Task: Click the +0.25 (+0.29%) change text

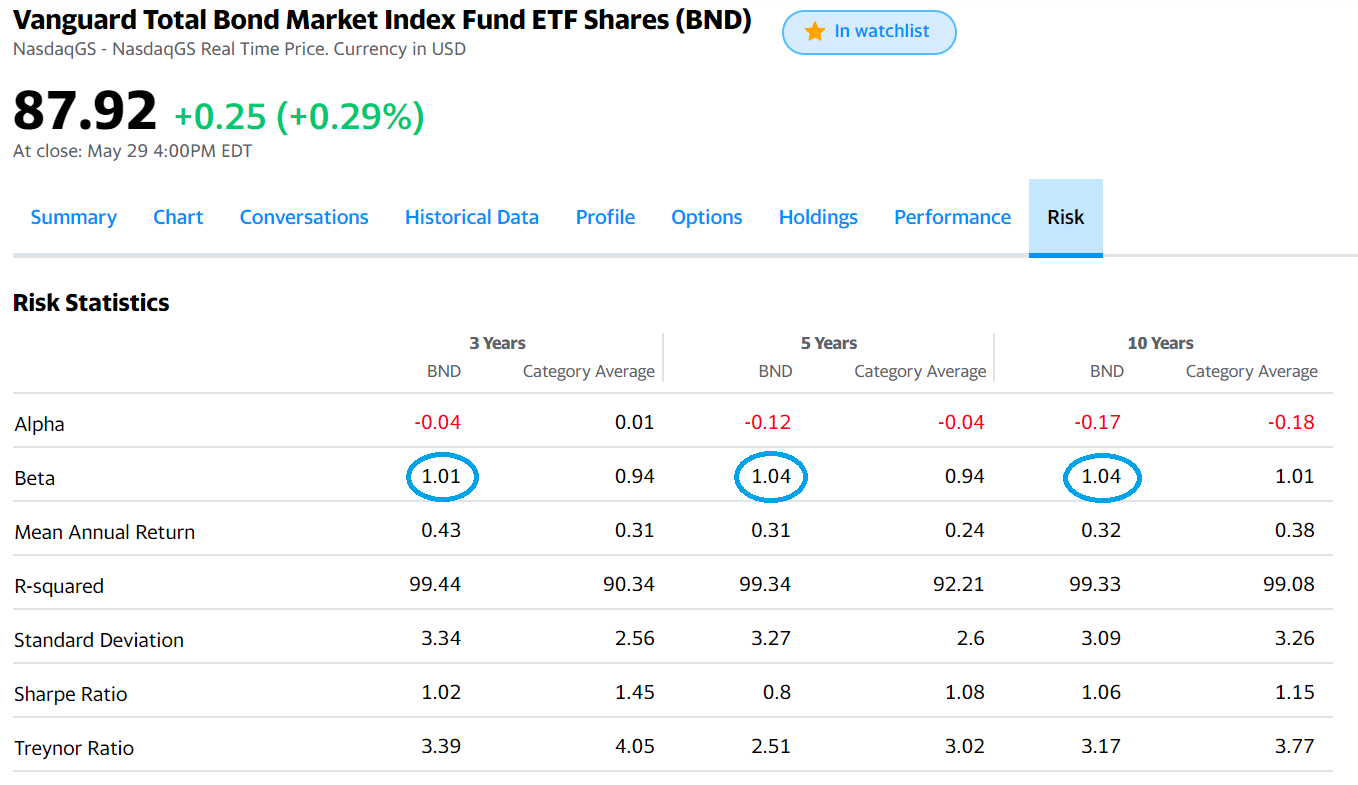Action: pyautogui.click(x=299, y=117)
